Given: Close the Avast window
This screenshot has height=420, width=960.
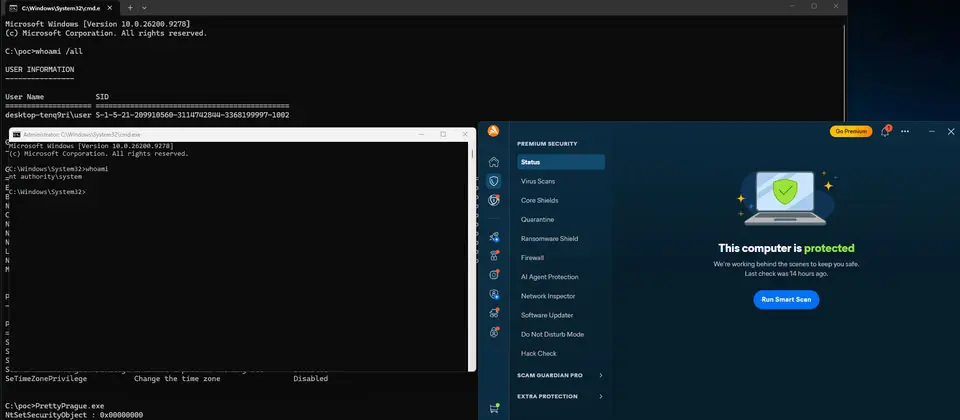Looking at the screenshot, I should (x=951, y=132).
